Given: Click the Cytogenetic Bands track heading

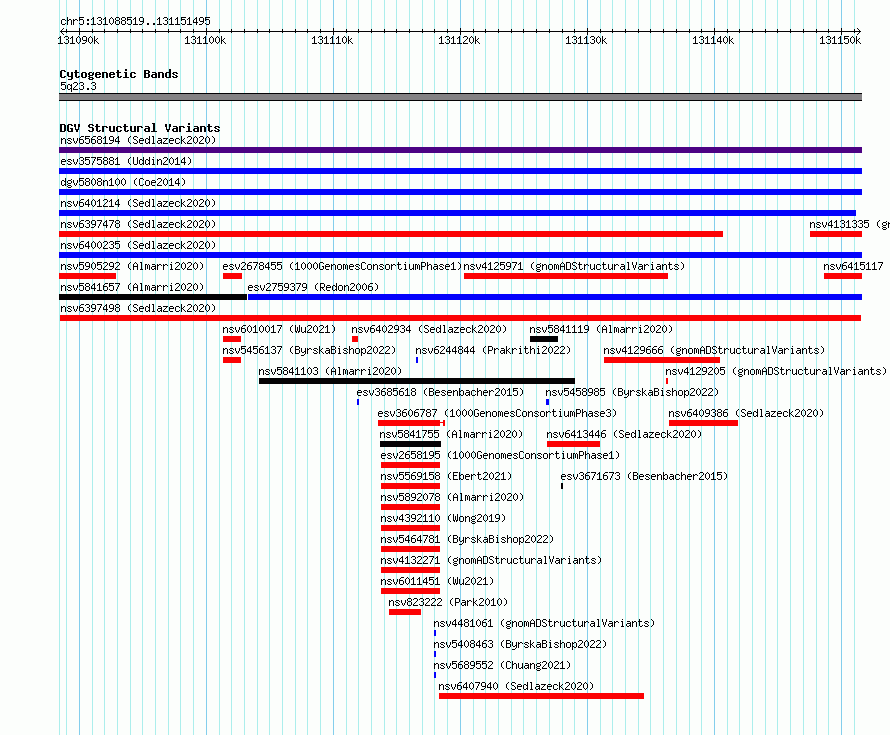Looking at the screenshot, I should (119, 74).
